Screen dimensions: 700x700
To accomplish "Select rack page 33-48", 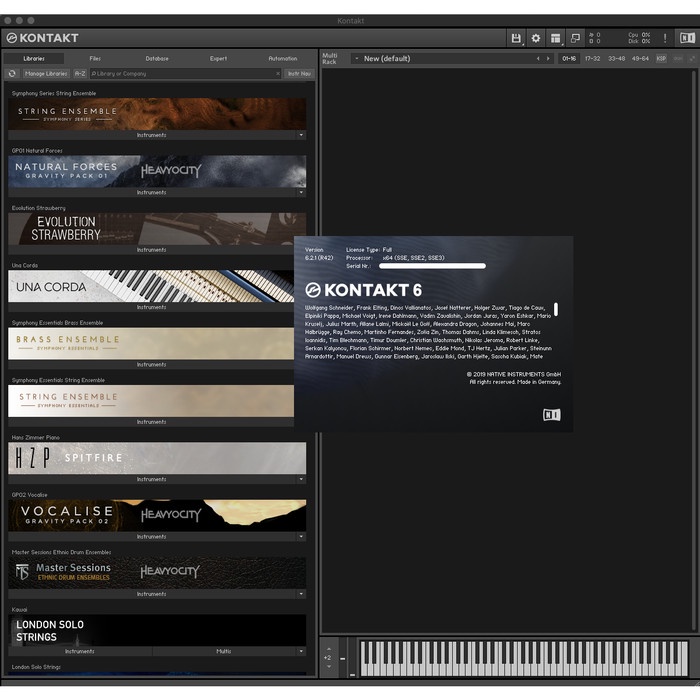I will click(617, 58).
